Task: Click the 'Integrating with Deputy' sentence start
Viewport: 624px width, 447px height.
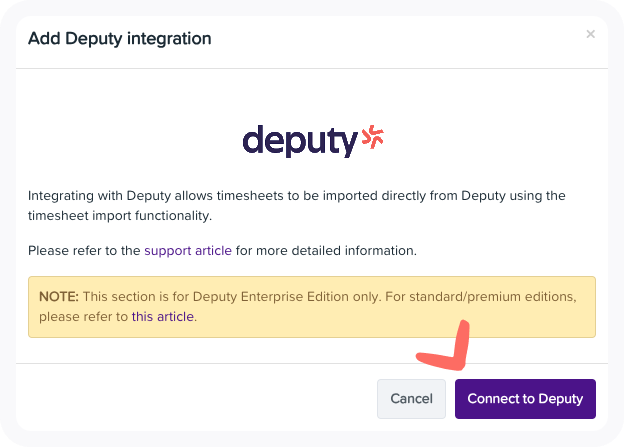Action: pos(99,196)
